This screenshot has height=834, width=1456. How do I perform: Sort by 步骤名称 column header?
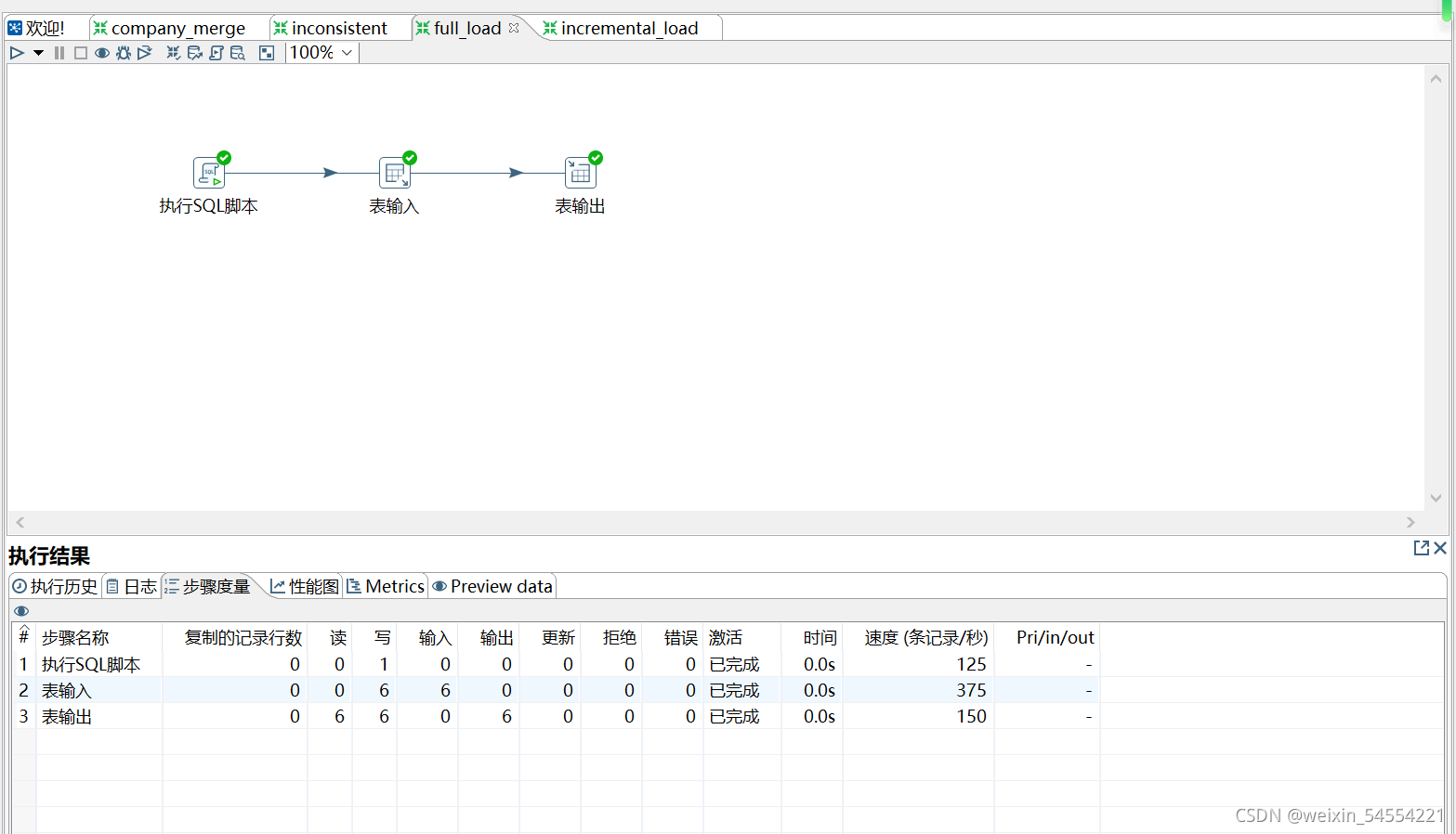click(x=99, y=637)
